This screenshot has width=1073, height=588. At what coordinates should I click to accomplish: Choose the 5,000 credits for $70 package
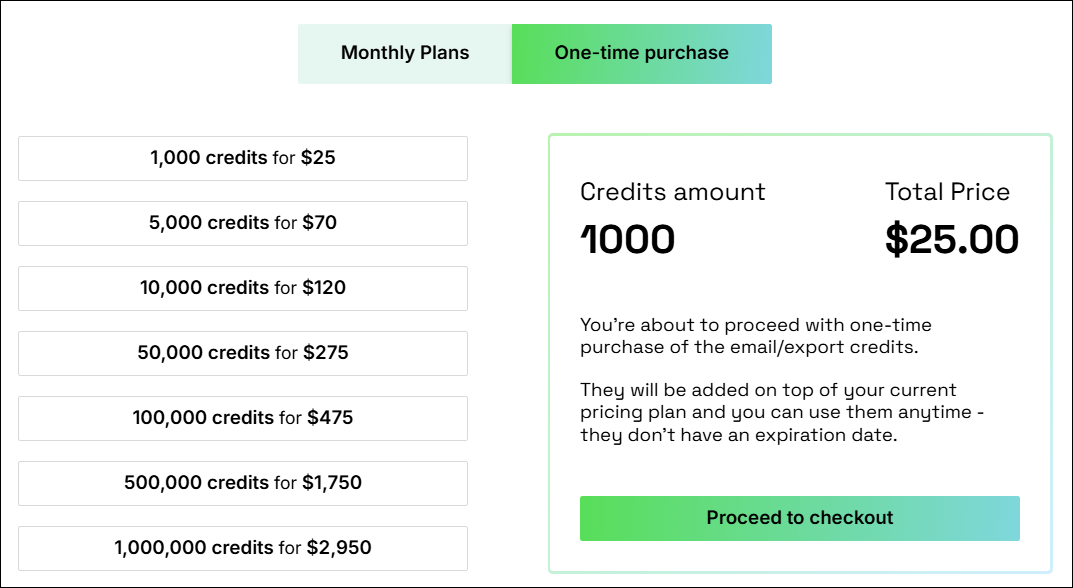[243, 223]
